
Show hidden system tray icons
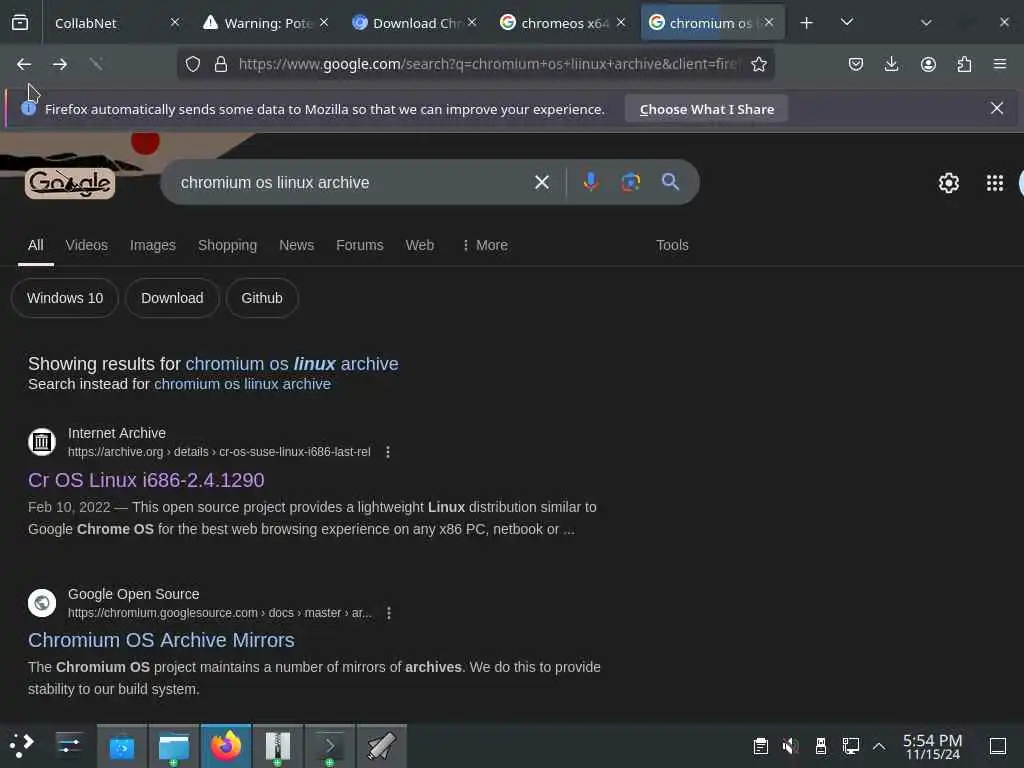click(879, 746)
